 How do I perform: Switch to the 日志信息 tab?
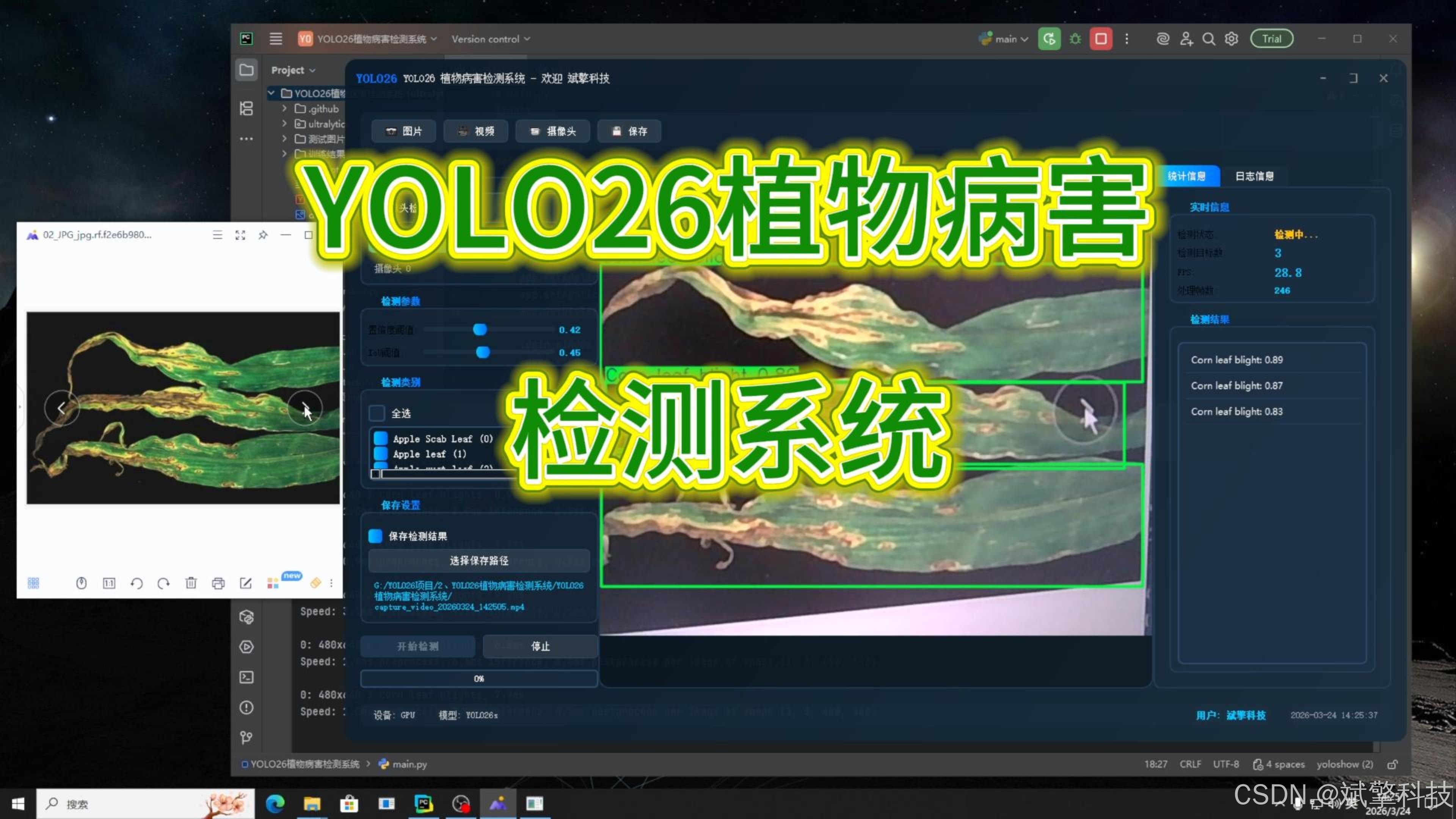(x=1254, y=176)
